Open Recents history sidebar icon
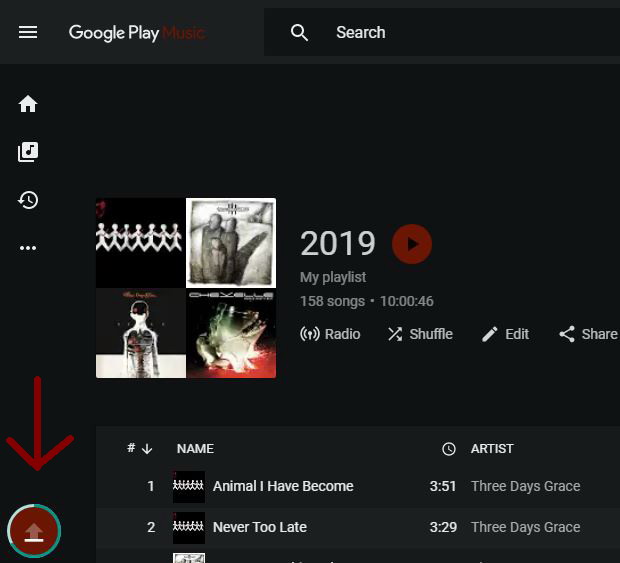The image size is (620, 563). (x=28, y=200)
